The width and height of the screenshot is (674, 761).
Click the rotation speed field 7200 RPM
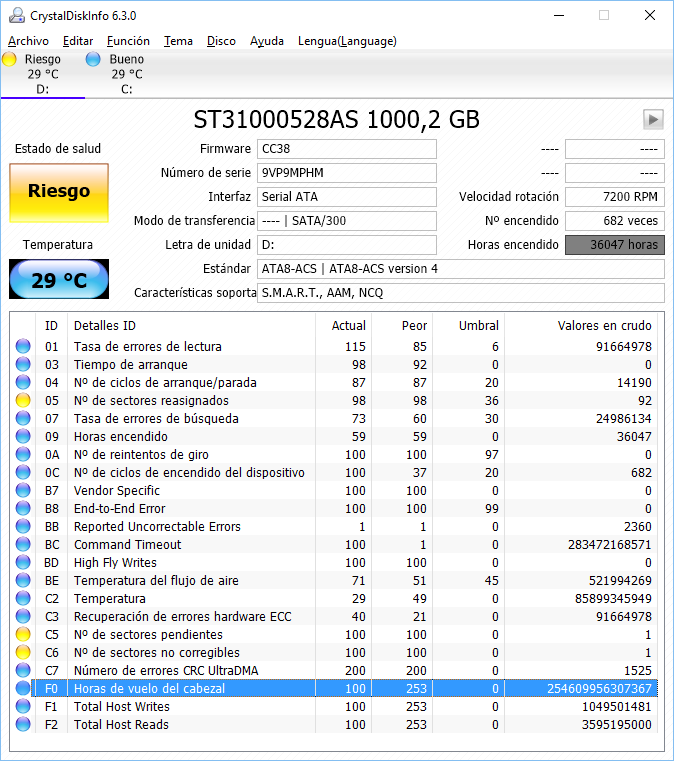point(614,197)
